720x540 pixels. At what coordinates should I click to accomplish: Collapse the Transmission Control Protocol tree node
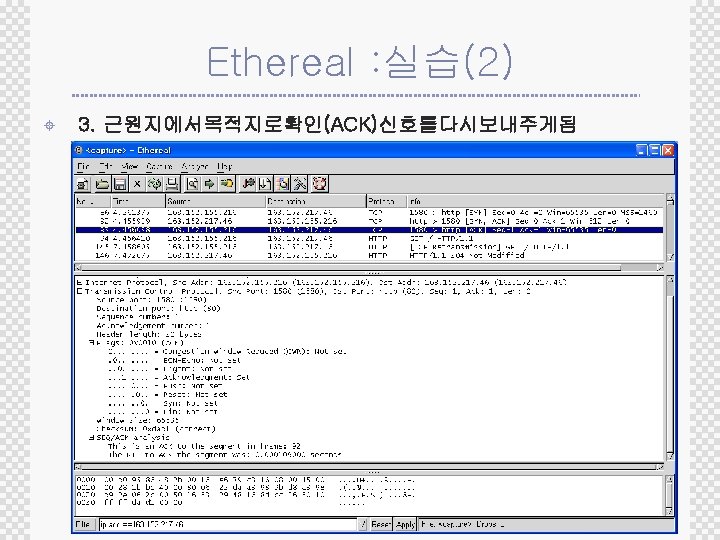(79, 291)
